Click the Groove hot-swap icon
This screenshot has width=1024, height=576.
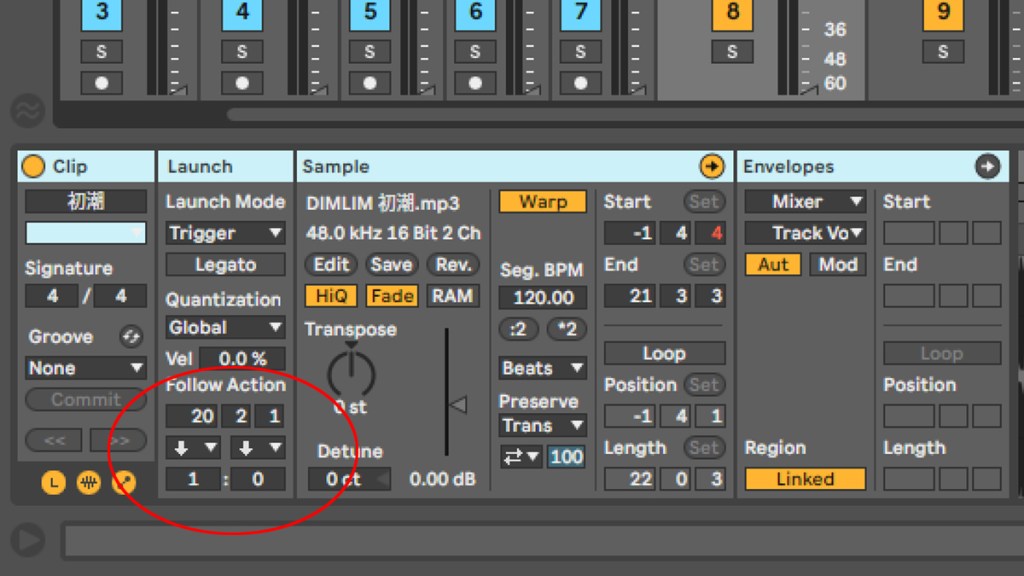(x=130, y=337)
